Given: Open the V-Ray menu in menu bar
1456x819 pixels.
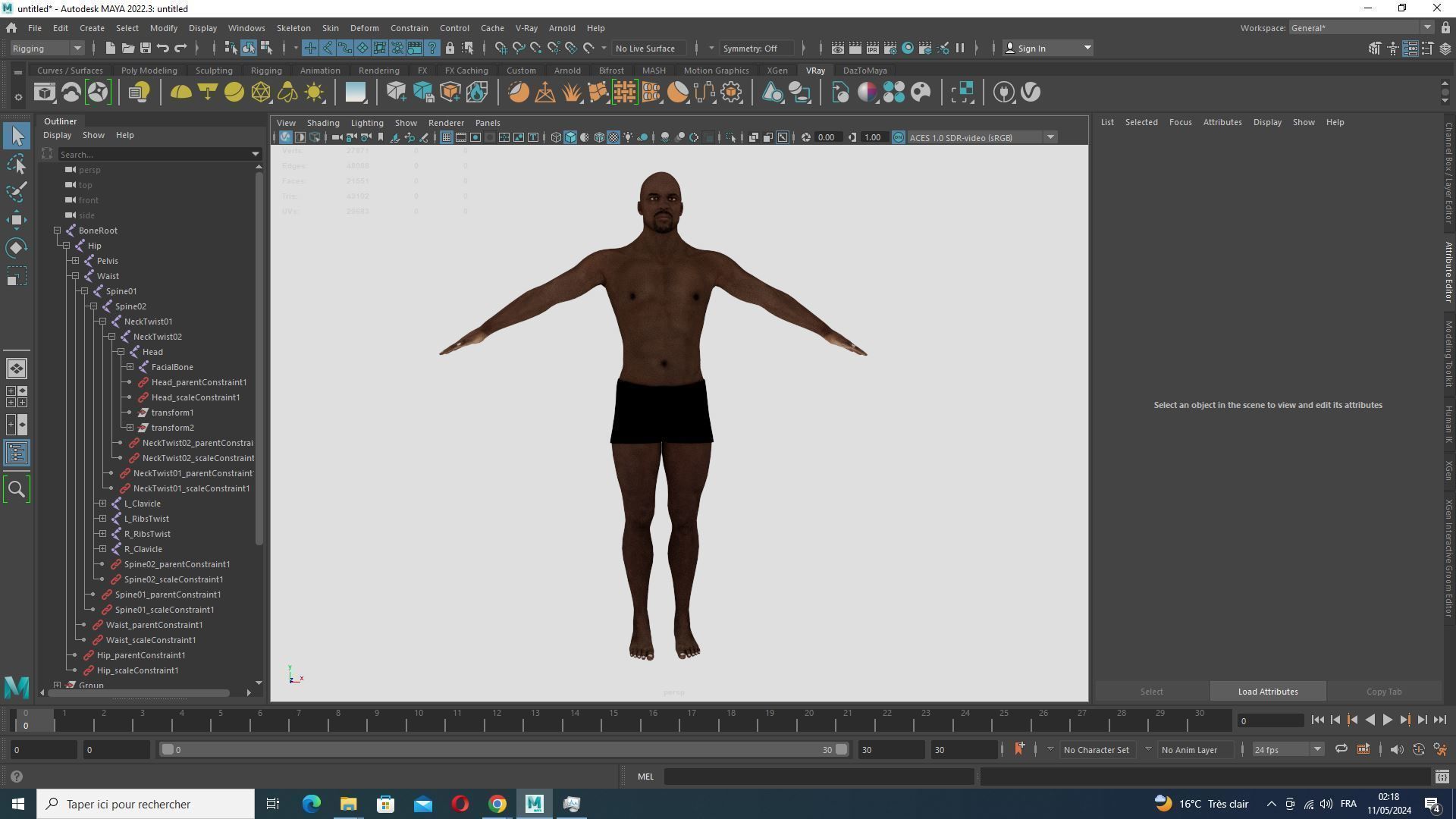Looking at the screenshot, I should (x=526, y=28).
